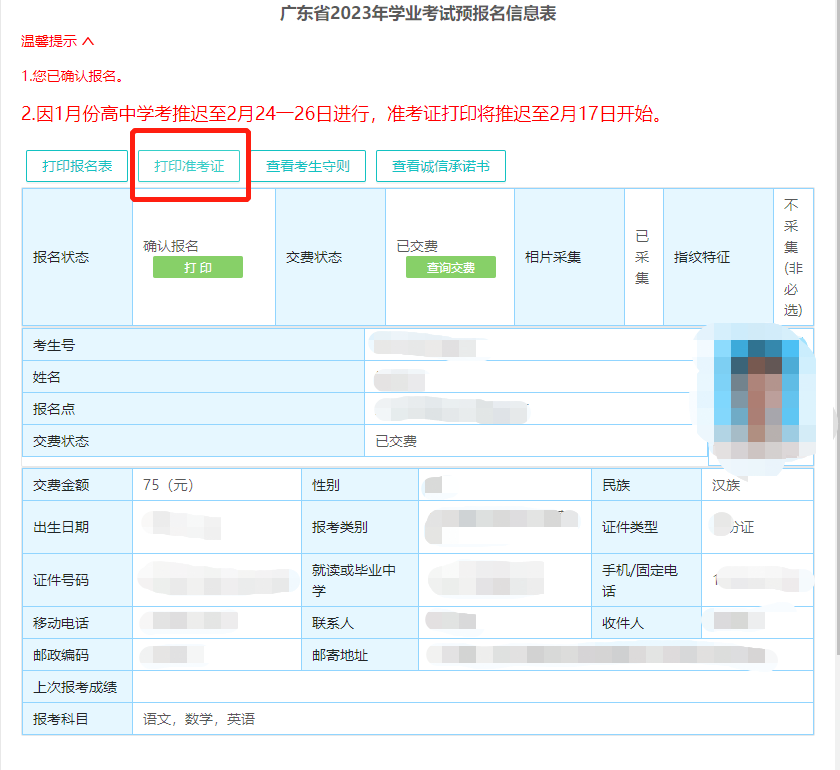Click the red notice about 准考证打印推迟
The height and width of the screenshot is (770, 840).
pyautogui.click(x=343, y=114)
